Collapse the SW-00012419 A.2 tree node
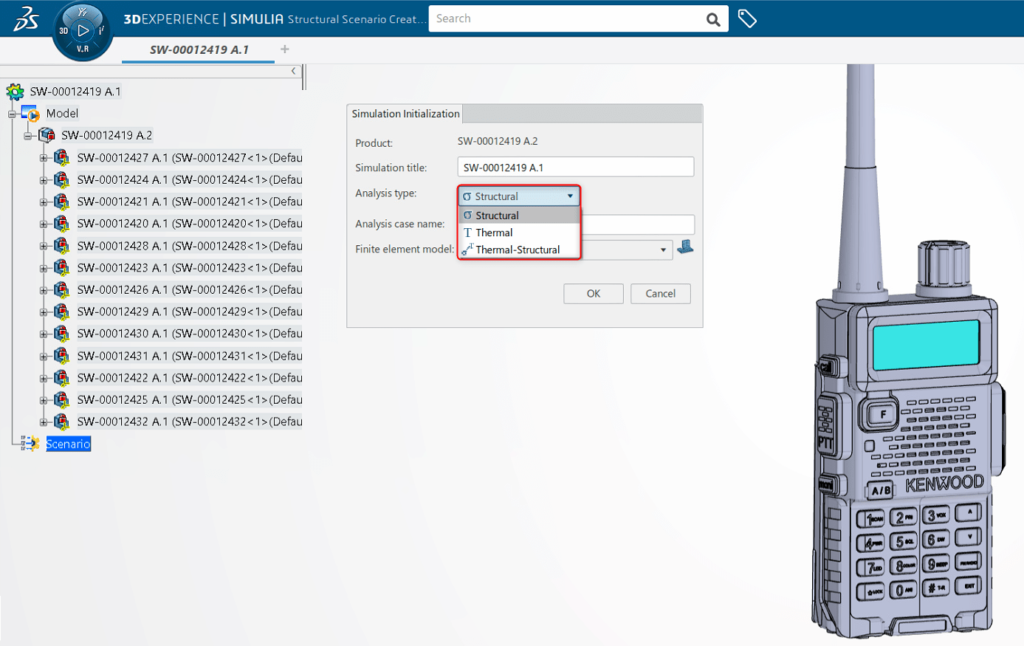This screenshot has width=1024, height=646. point(28,136)
